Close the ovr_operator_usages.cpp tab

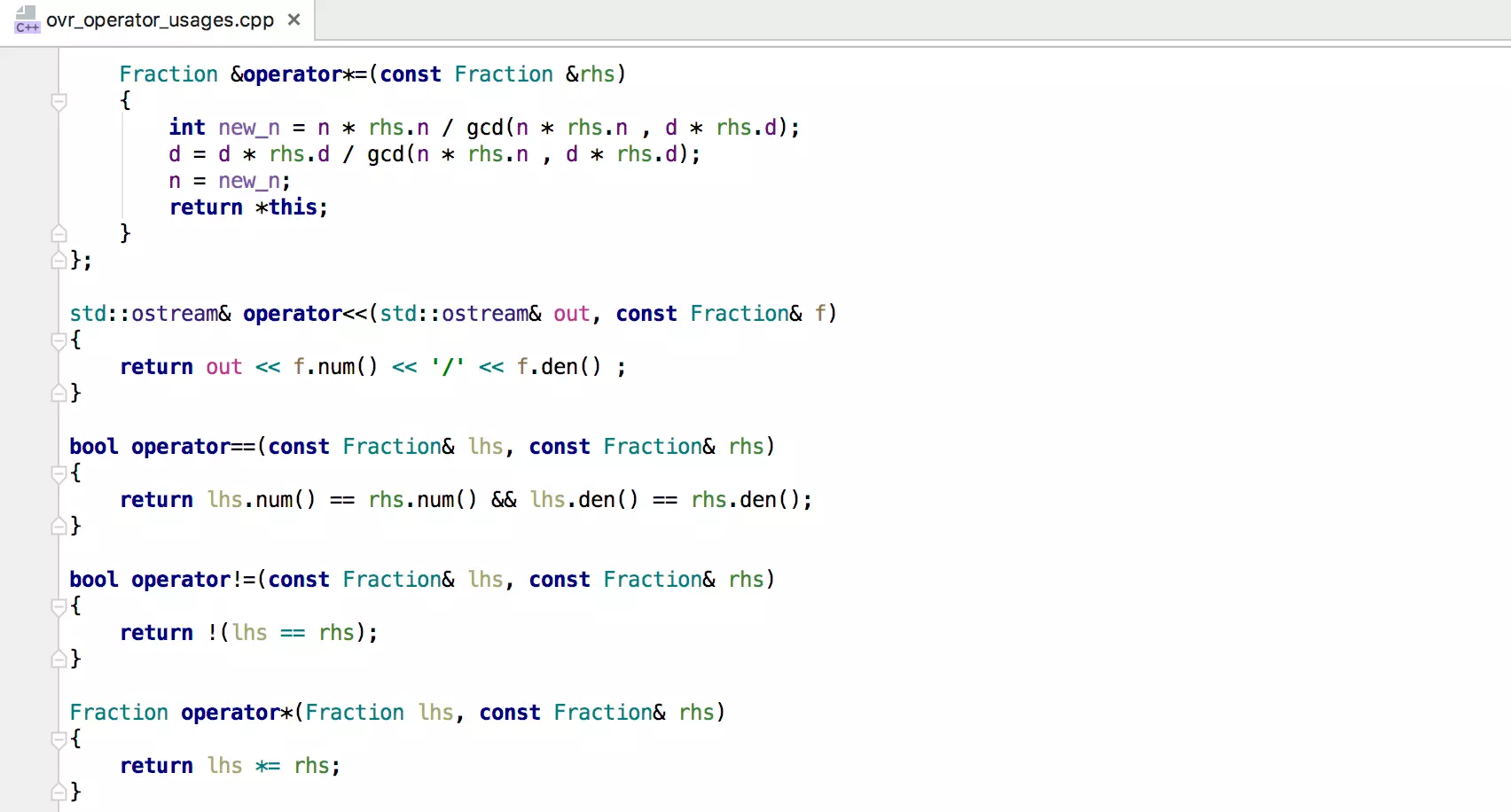294,20
